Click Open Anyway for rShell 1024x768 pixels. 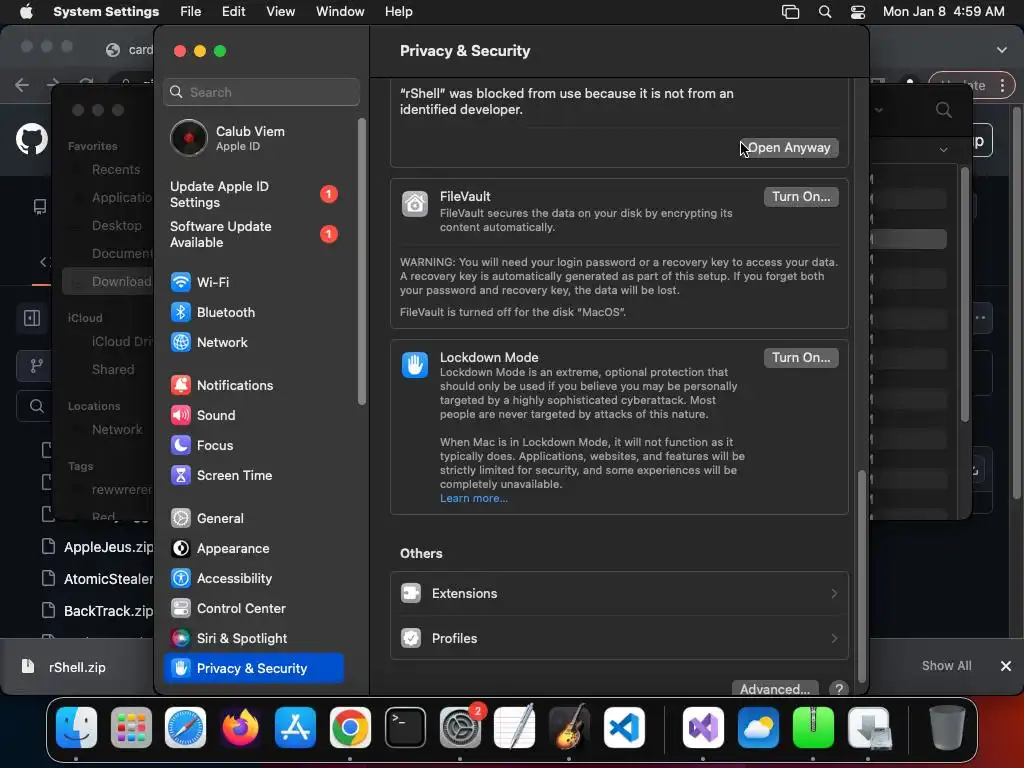coord(789,148)
